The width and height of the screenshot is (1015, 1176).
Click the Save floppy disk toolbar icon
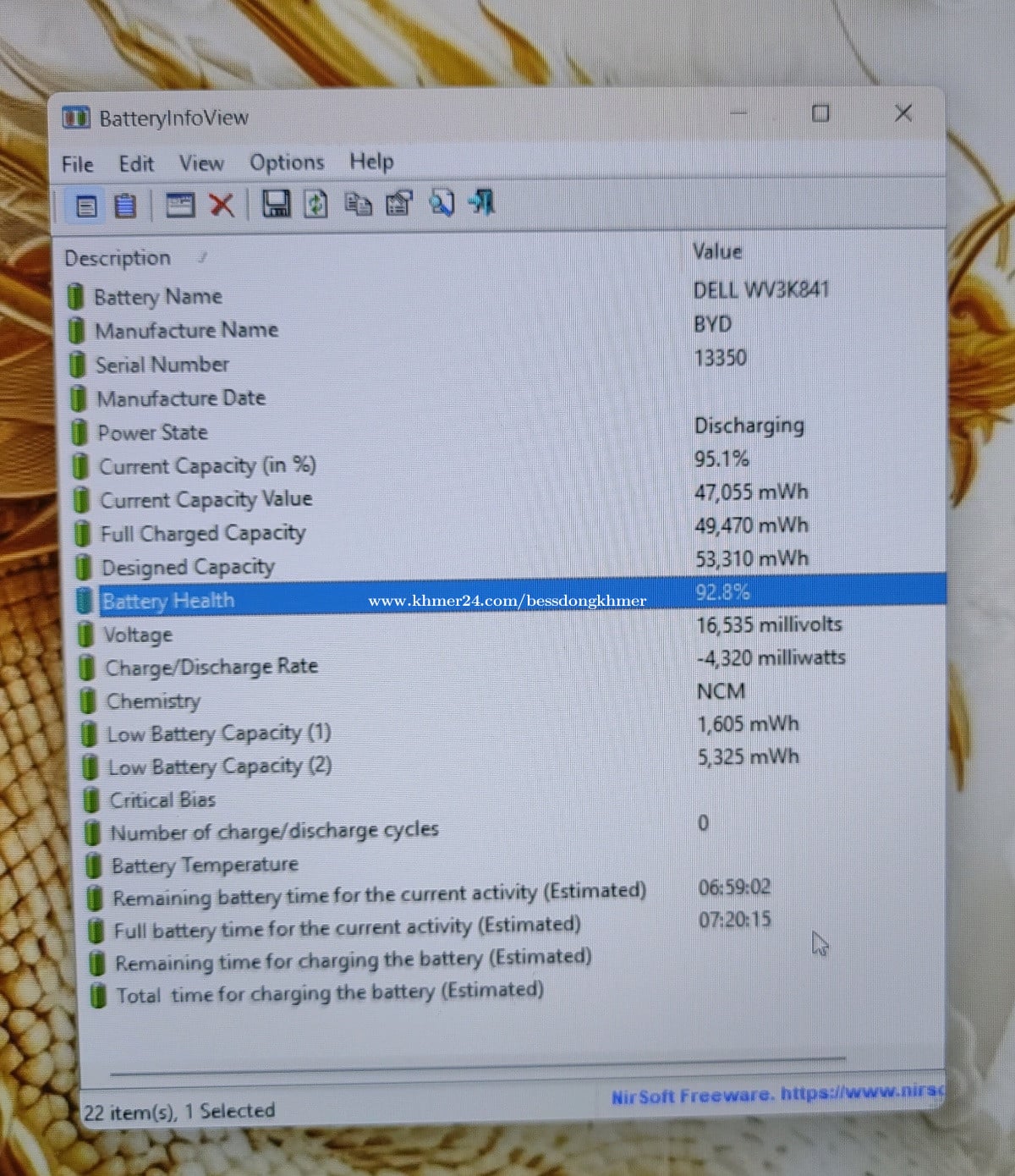click(x=276, y=204)
